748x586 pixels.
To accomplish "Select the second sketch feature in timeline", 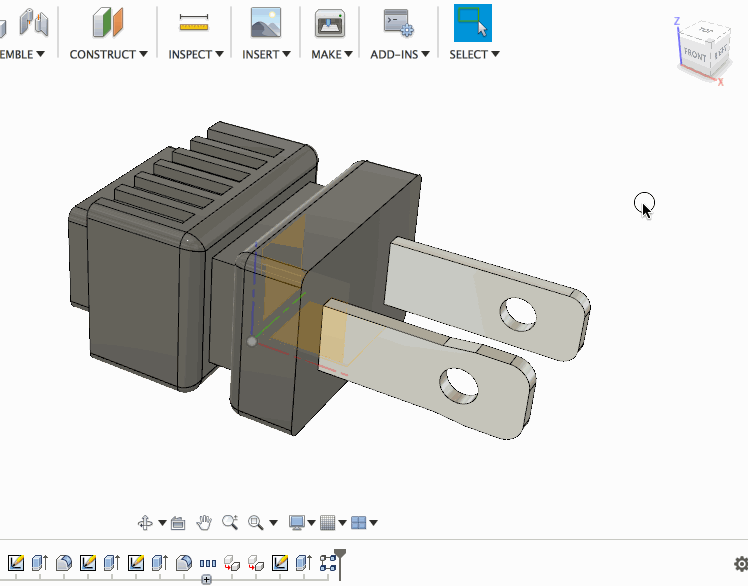I will click(x=88, y=563).
